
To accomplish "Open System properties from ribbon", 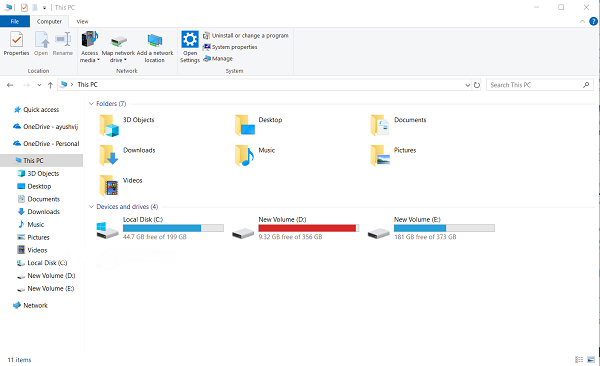I will click(x=230, y=47).
